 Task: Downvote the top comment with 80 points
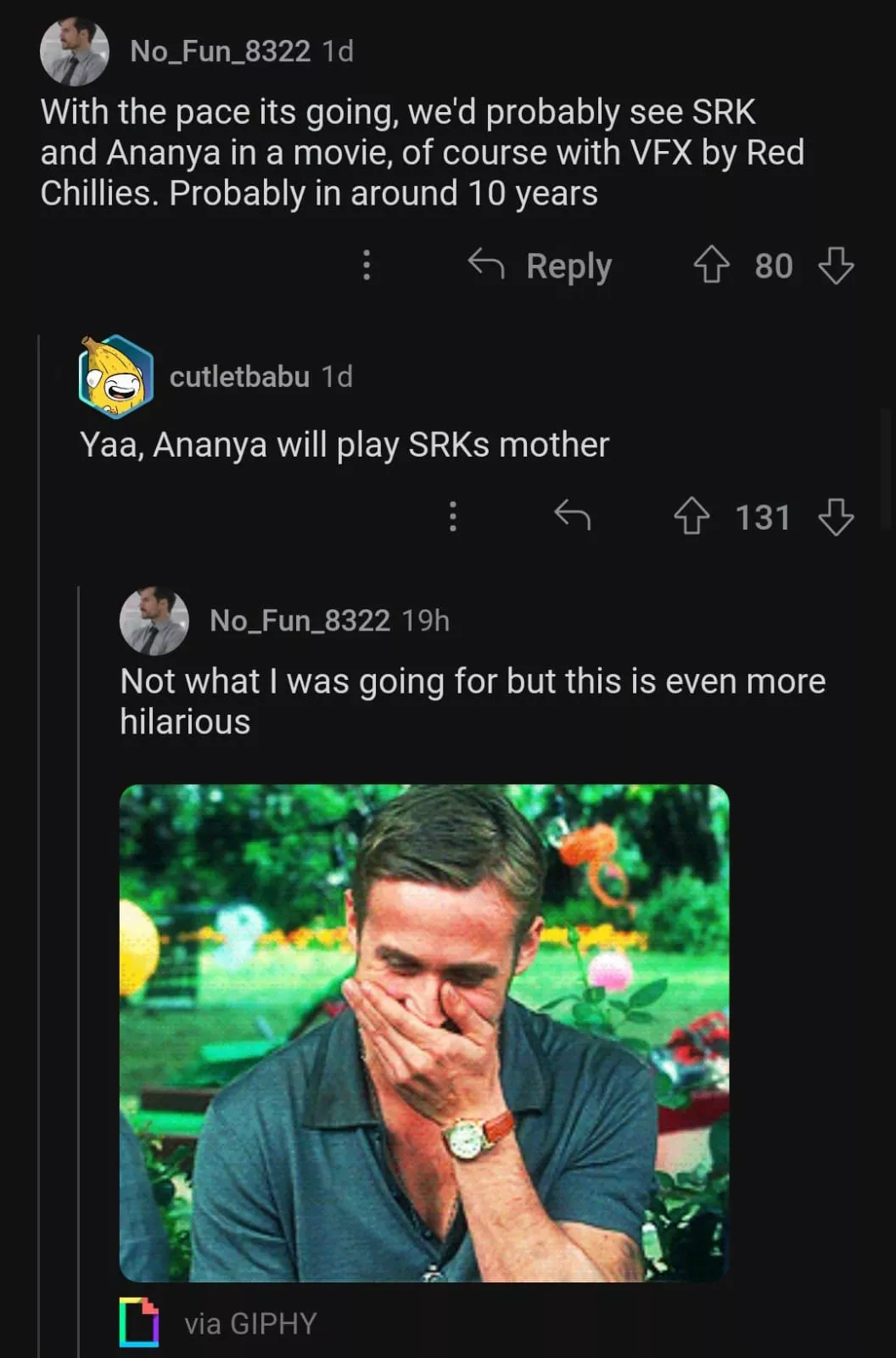[836, 266]
